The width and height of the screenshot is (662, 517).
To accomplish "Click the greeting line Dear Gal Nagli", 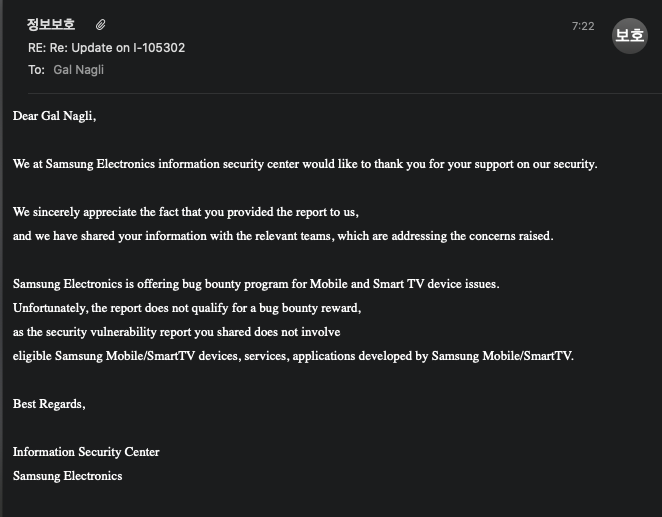I will pyautogui.click(x=55, y=116).
